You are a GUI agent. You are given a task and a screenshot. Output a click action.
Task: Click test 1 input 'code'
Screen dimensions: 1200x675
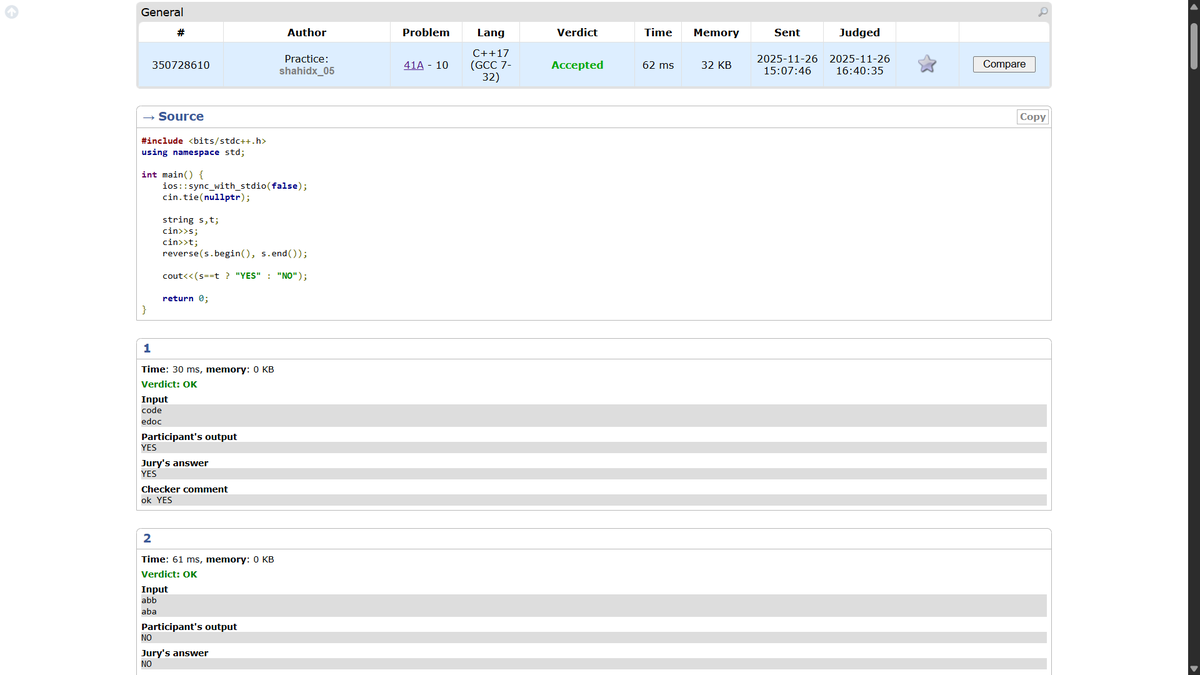152,410
